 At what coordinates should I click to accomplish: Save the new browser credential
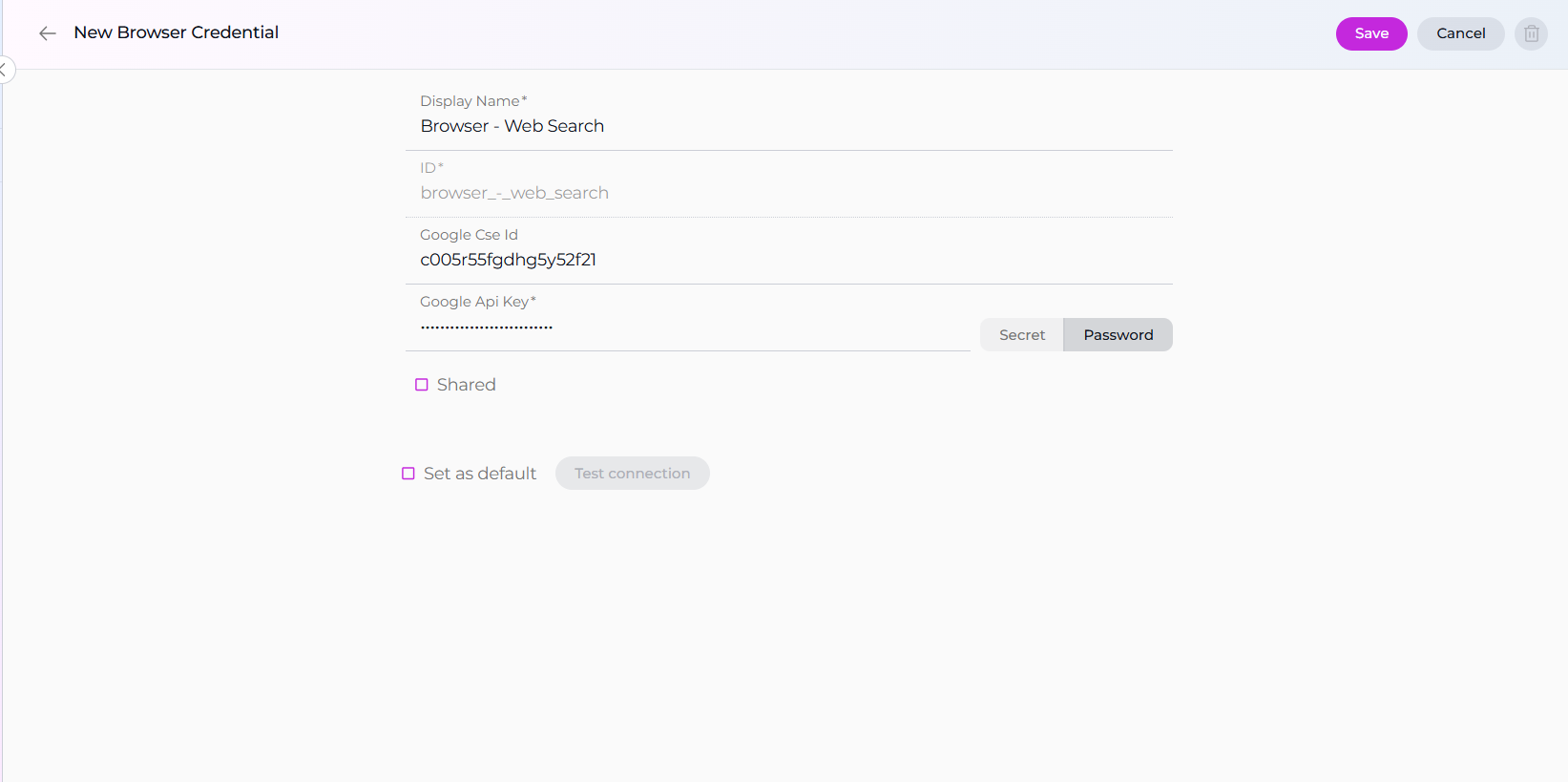[x=1370, y=33]
